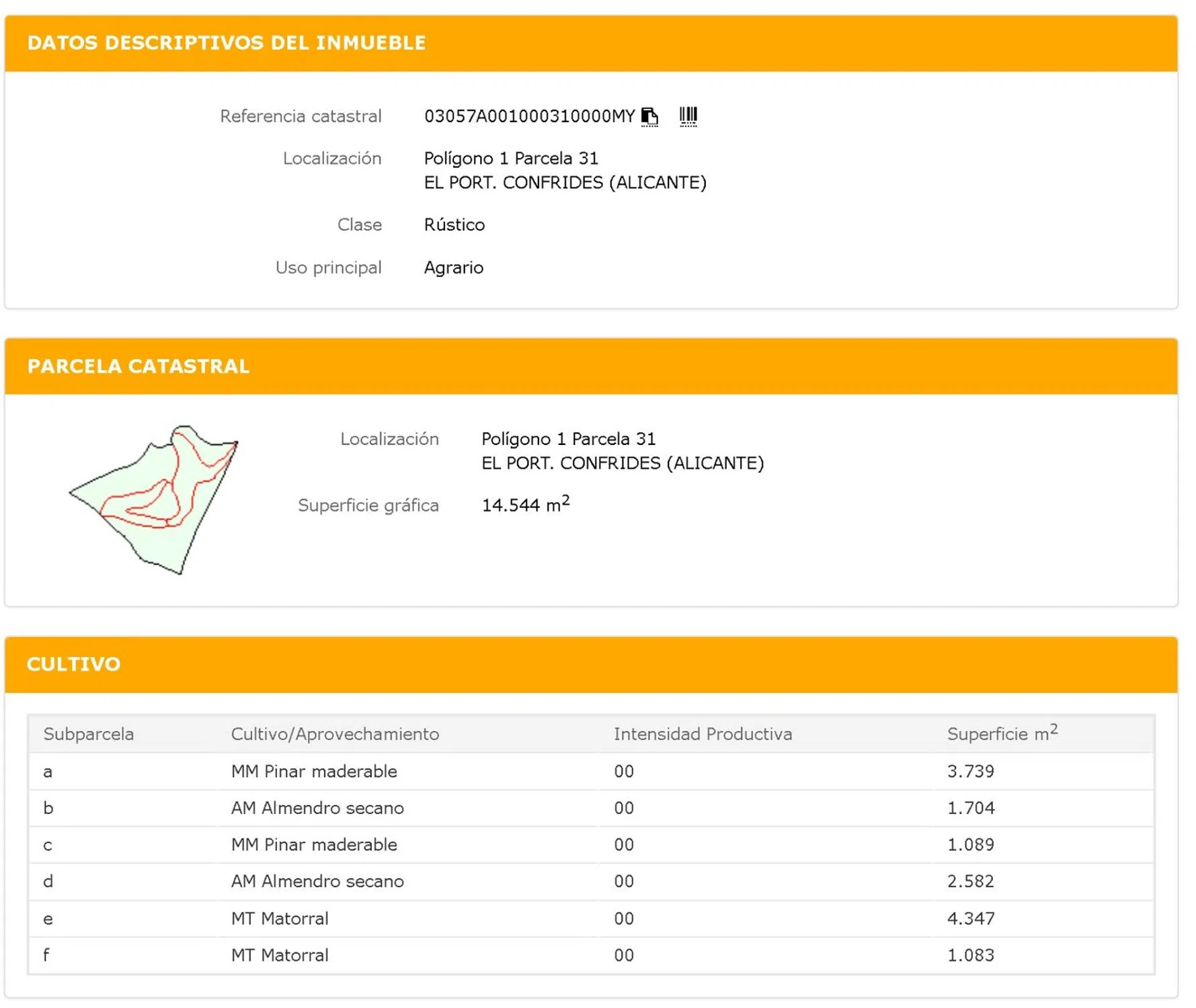Viewport: 1196px width, 1008px height.
Task: Select the 'Subparcela' column header
Action: (x=89, y=734)
